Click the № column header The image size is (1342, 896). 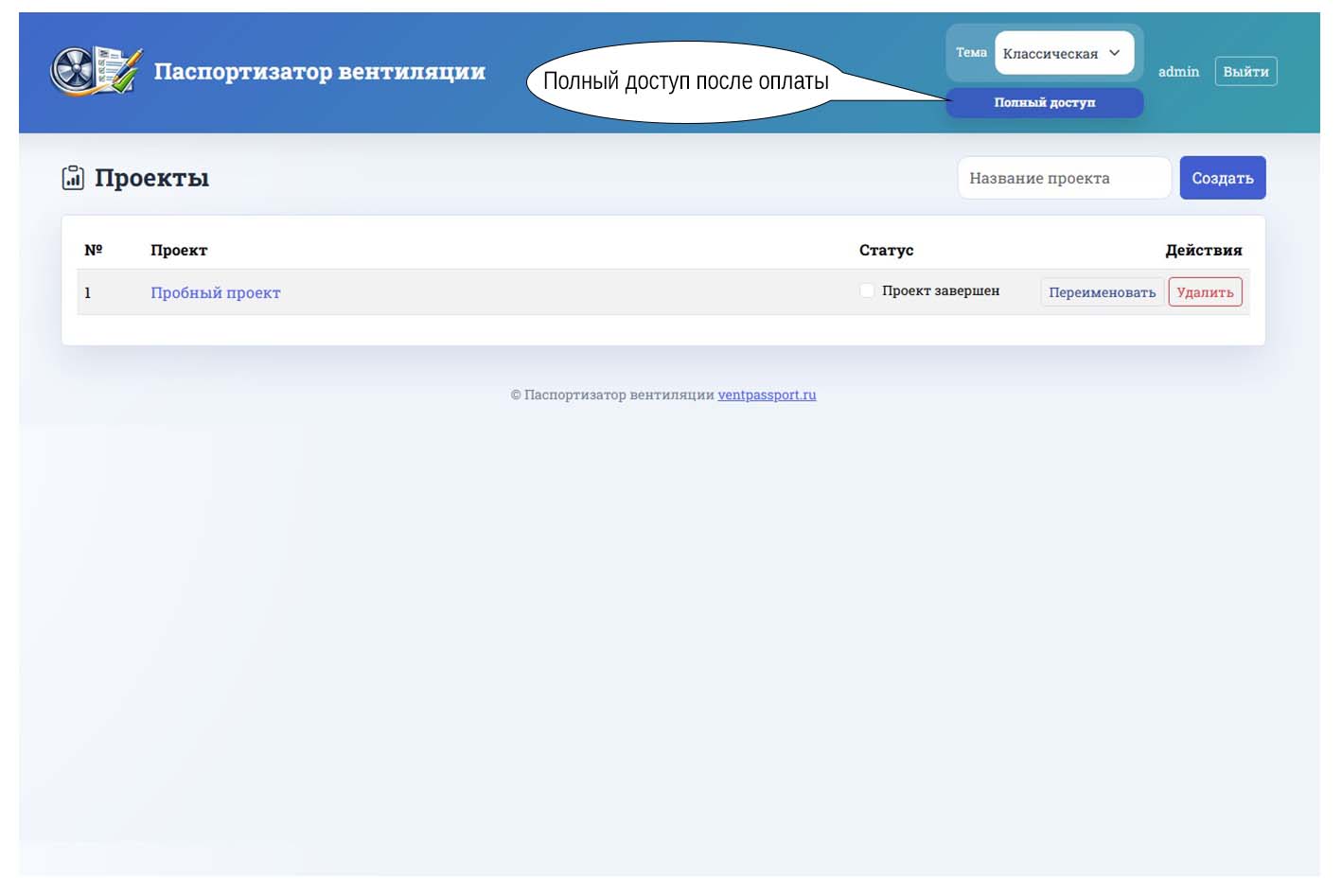coord(93,250)
